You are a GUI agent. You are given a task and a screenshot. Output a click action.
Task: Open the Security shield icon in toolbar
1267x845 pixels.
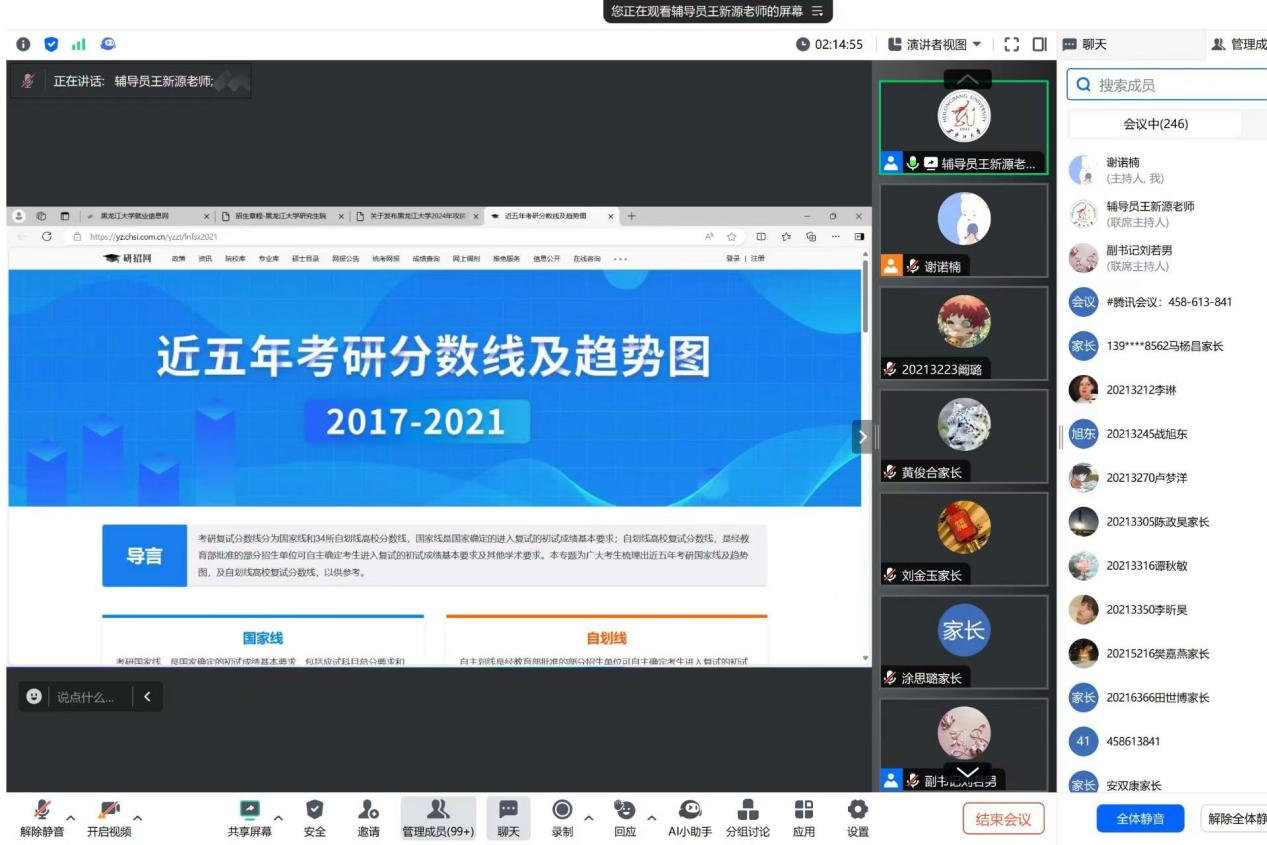point(313,810)
